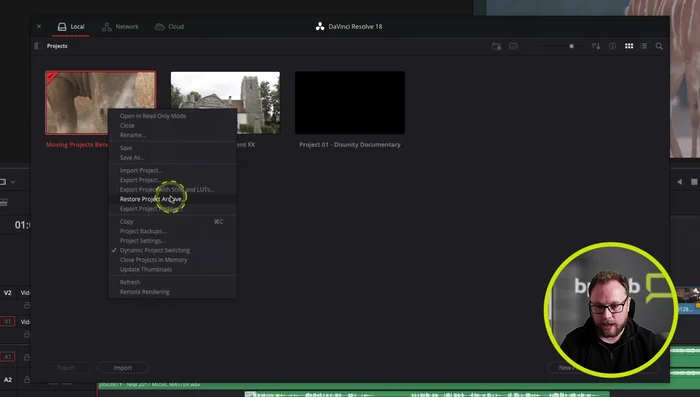Switch to thumbnail grid view
The width and height of the screenshot is (700, 397).
click(629, 46)
